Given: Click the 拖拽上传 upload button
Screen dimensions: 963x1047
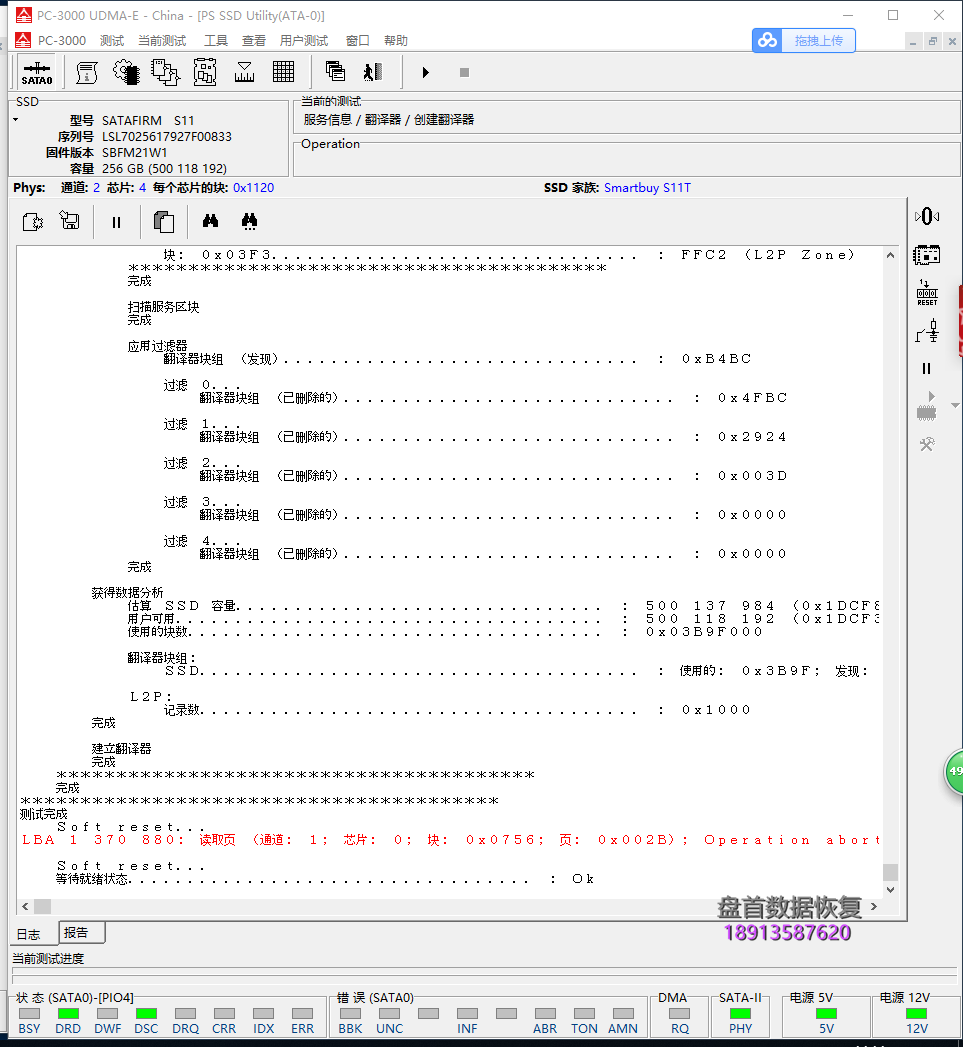Looking at the screenshot, I should [x=804, y=40].
